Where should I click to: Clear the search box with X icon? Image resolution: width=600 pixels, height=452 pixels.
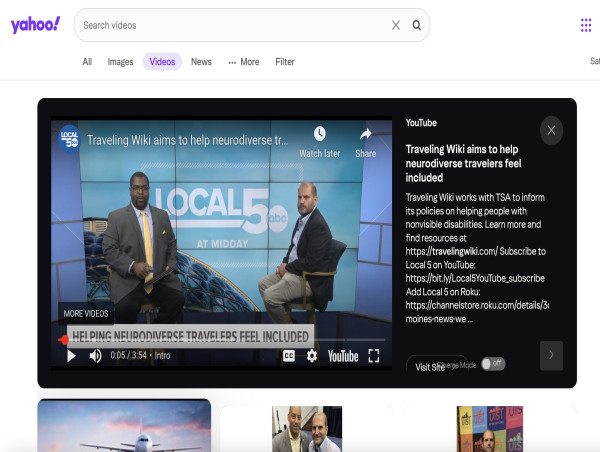[396, 25]
